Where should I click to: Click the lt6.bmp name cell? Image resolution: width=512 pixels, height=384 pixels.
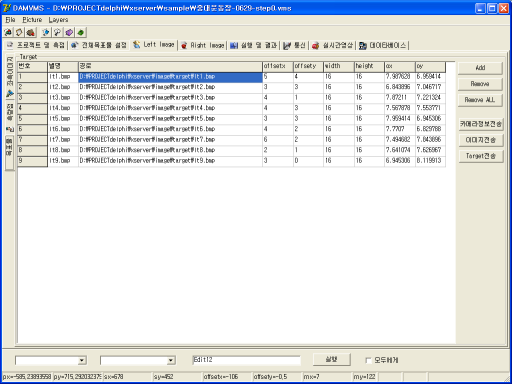point(63,129)
